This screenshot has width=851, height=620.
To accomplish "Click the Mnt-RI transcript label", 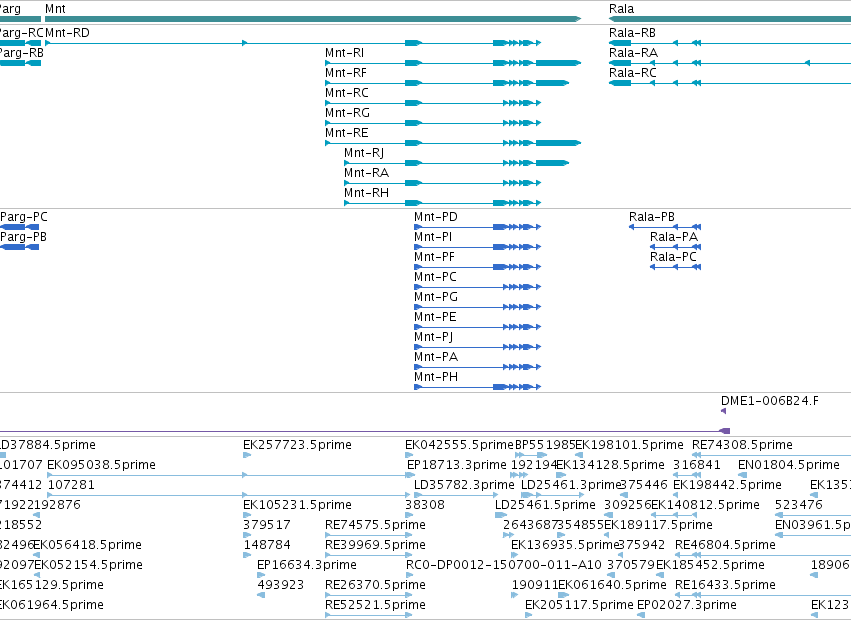I will (x=345, y=53).
